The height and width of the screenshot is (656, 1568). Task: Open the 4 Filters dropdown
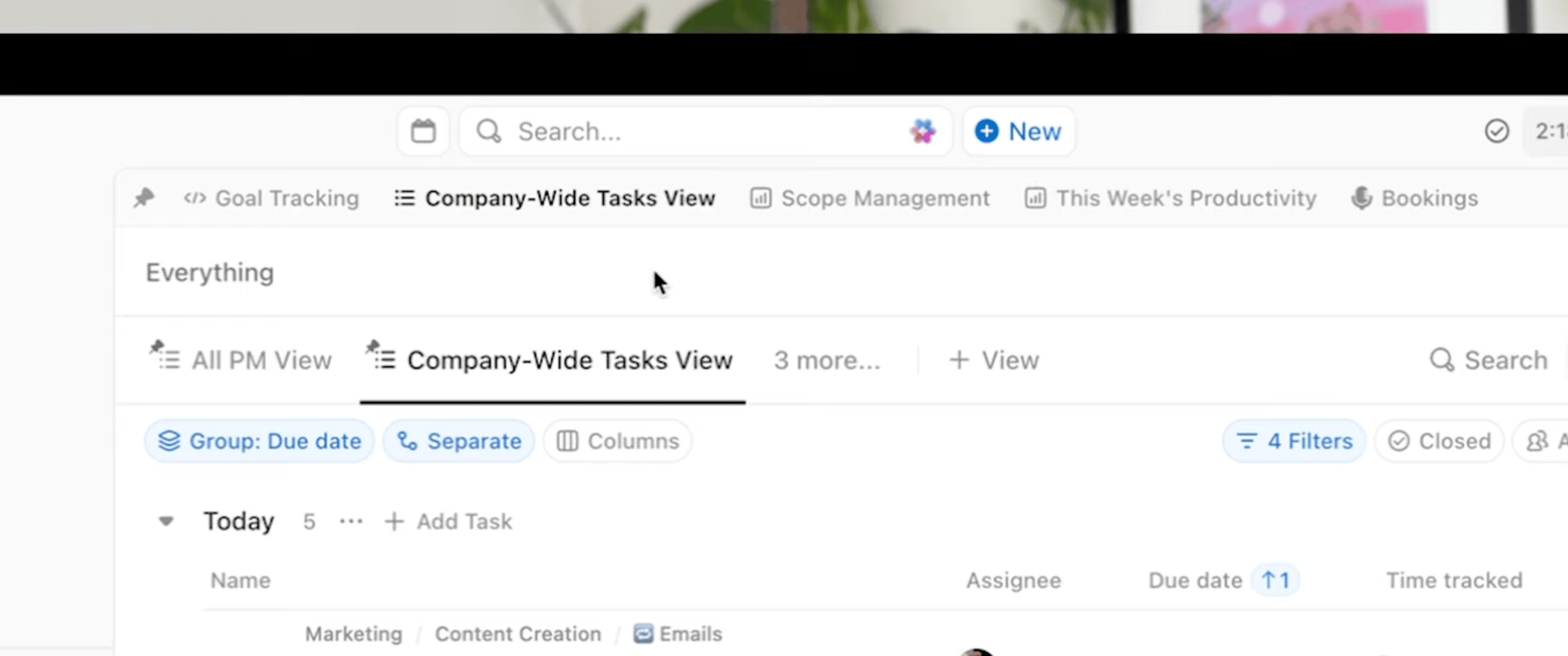(1294, 441)
